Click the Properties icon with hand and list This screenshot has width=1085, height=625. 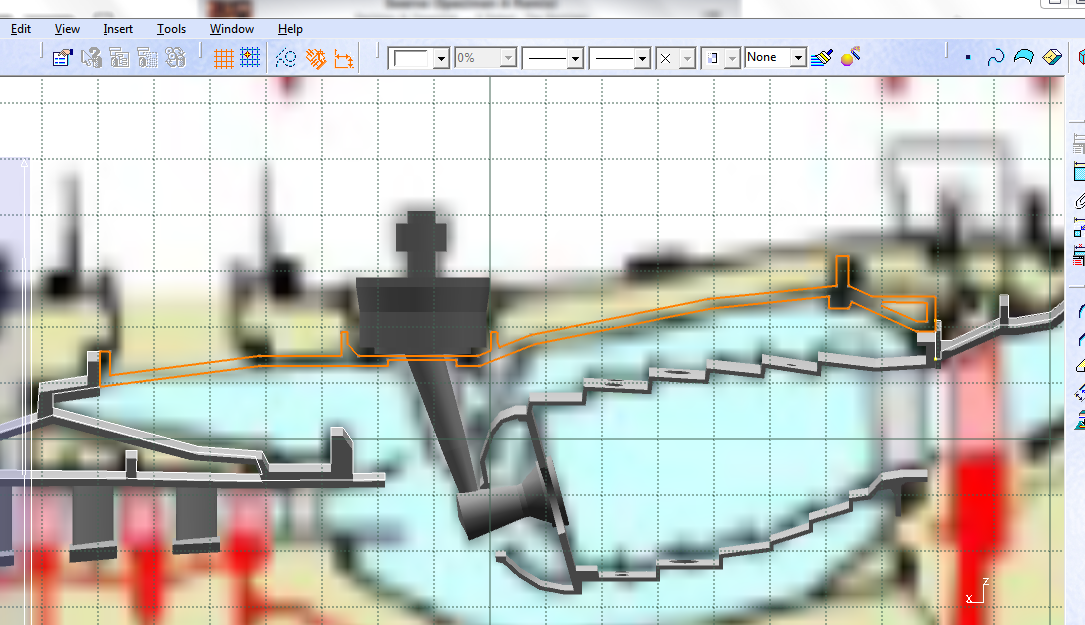point(62,57)
